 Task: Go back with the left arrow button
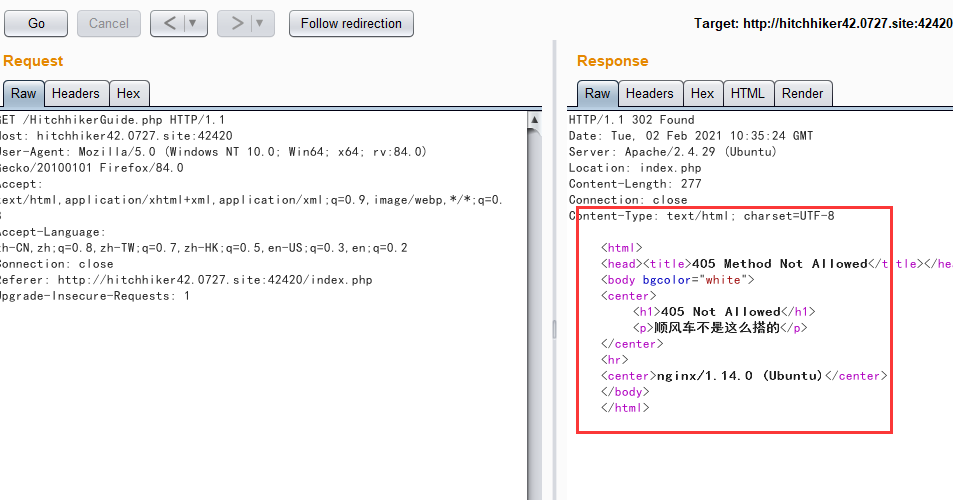click(x=170, y=24)
